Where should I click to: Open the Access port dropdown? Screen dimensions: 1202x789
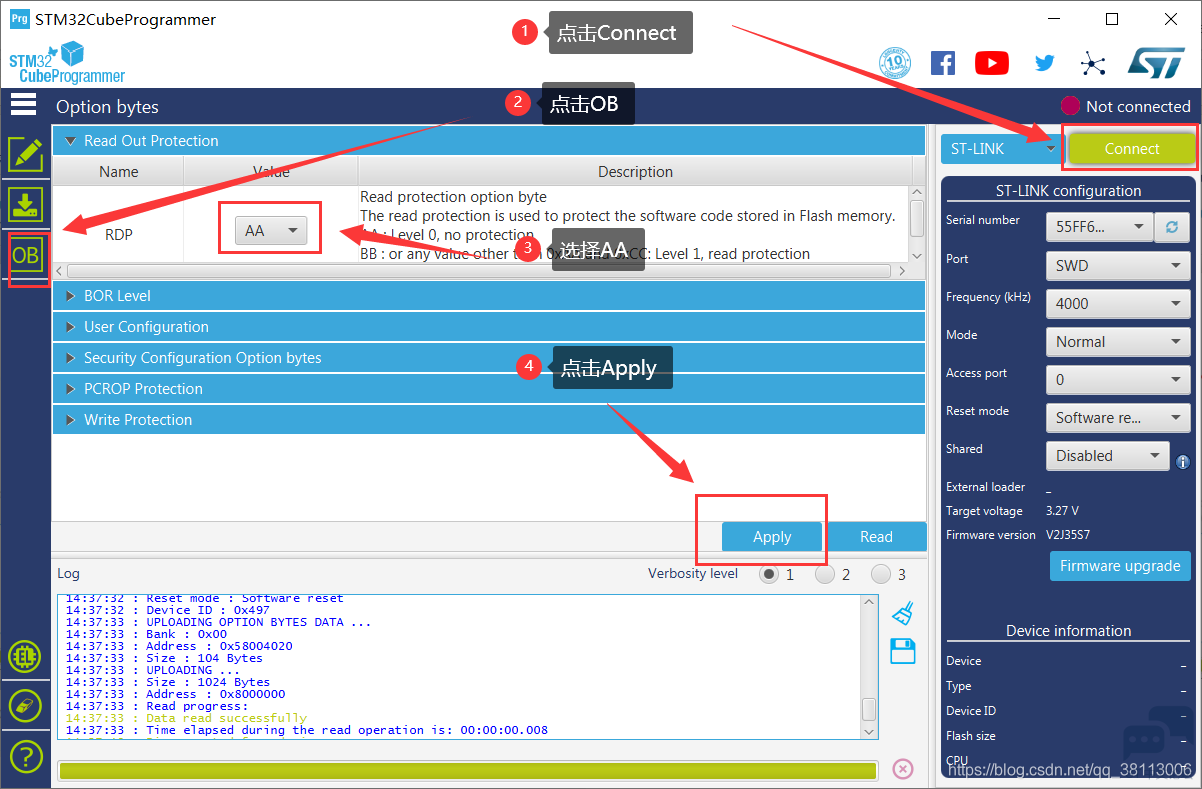click(x=1118, y=380)
